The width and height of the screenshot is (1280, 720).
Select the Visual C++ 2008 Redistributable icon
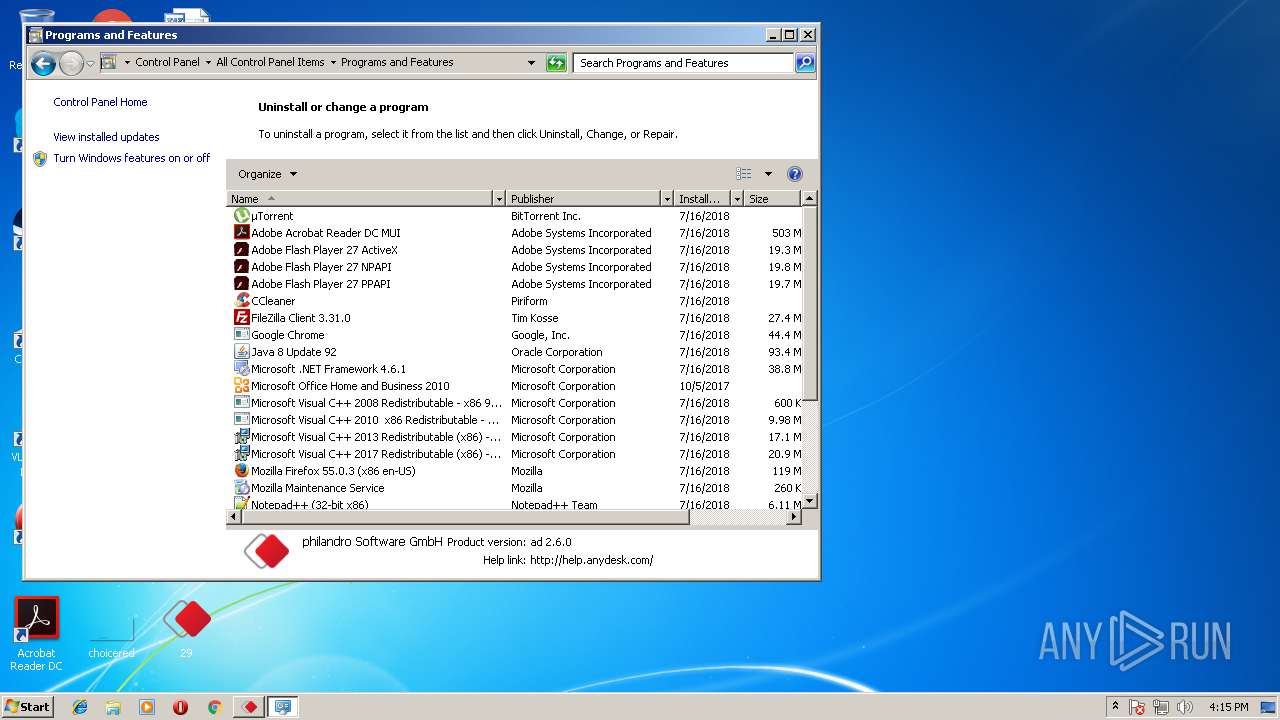tap(241, 403)
